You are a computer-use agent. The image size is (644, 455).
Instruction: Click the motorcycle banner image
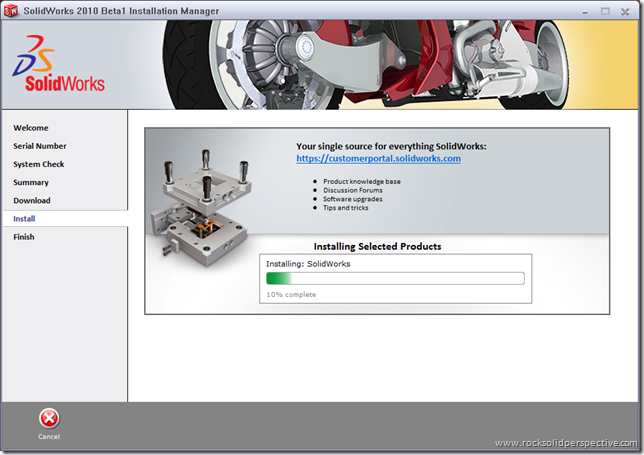click(366, 65)
